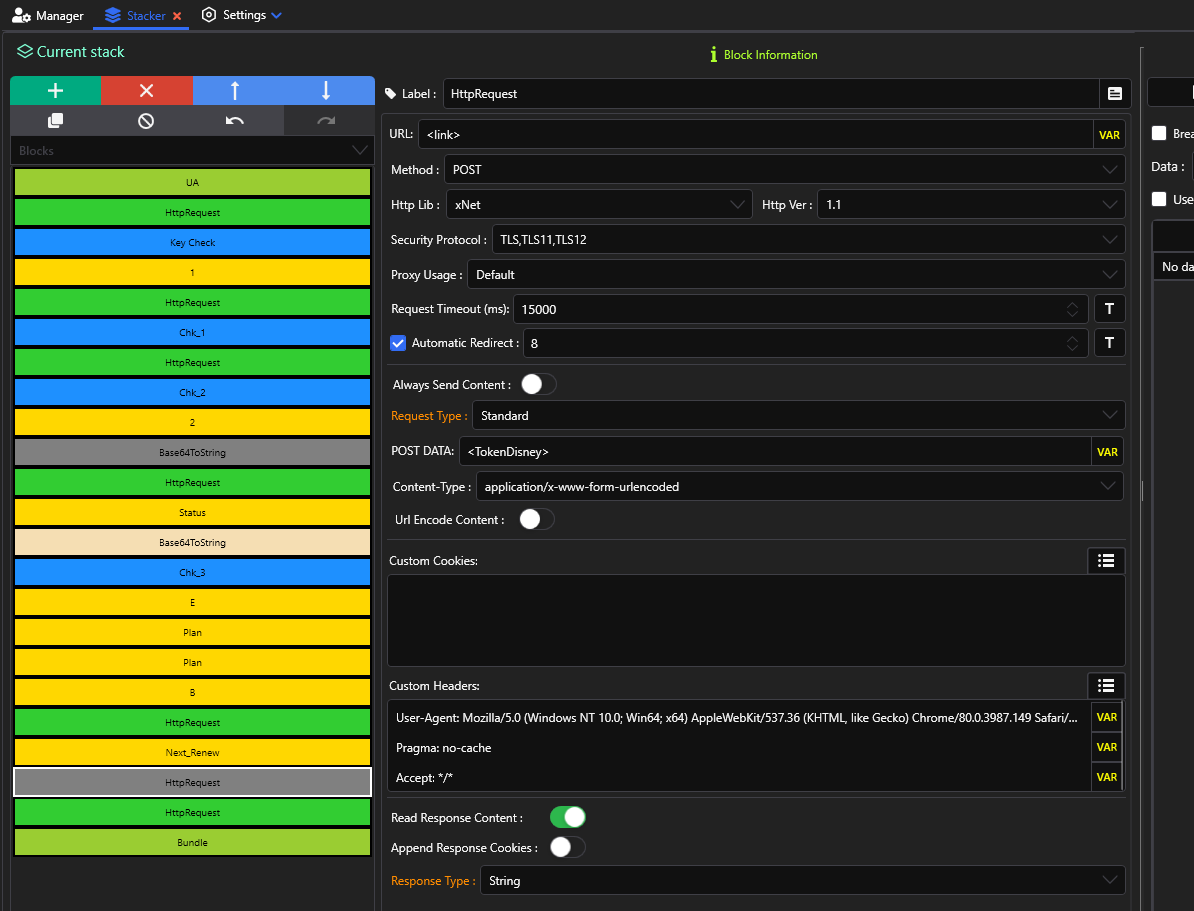This screenshot has width=1194, height=911.
Task: Click the Block Information icon
Action: 714,55
